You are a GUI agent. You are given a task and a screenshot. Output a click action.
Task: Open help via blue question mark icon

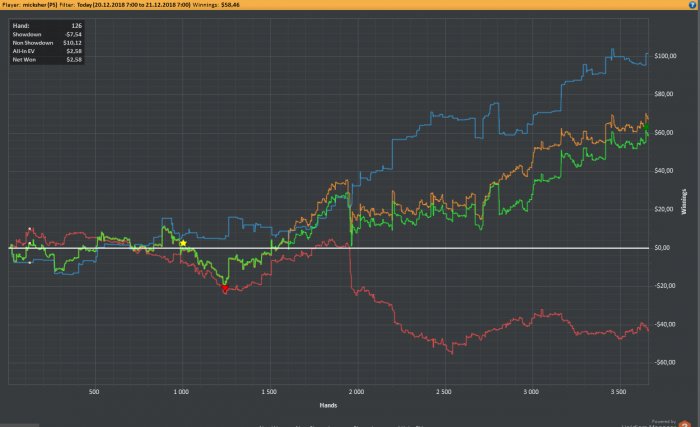(692, 4)
